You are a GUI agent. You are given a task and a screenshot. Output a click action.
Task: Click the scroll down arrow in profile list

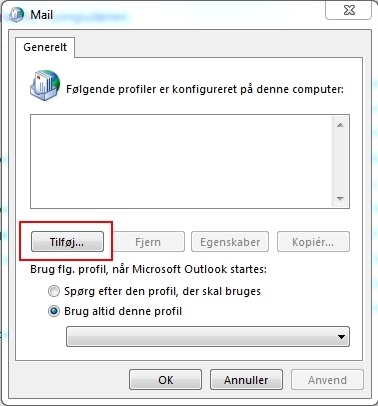(x=340, y=199)
